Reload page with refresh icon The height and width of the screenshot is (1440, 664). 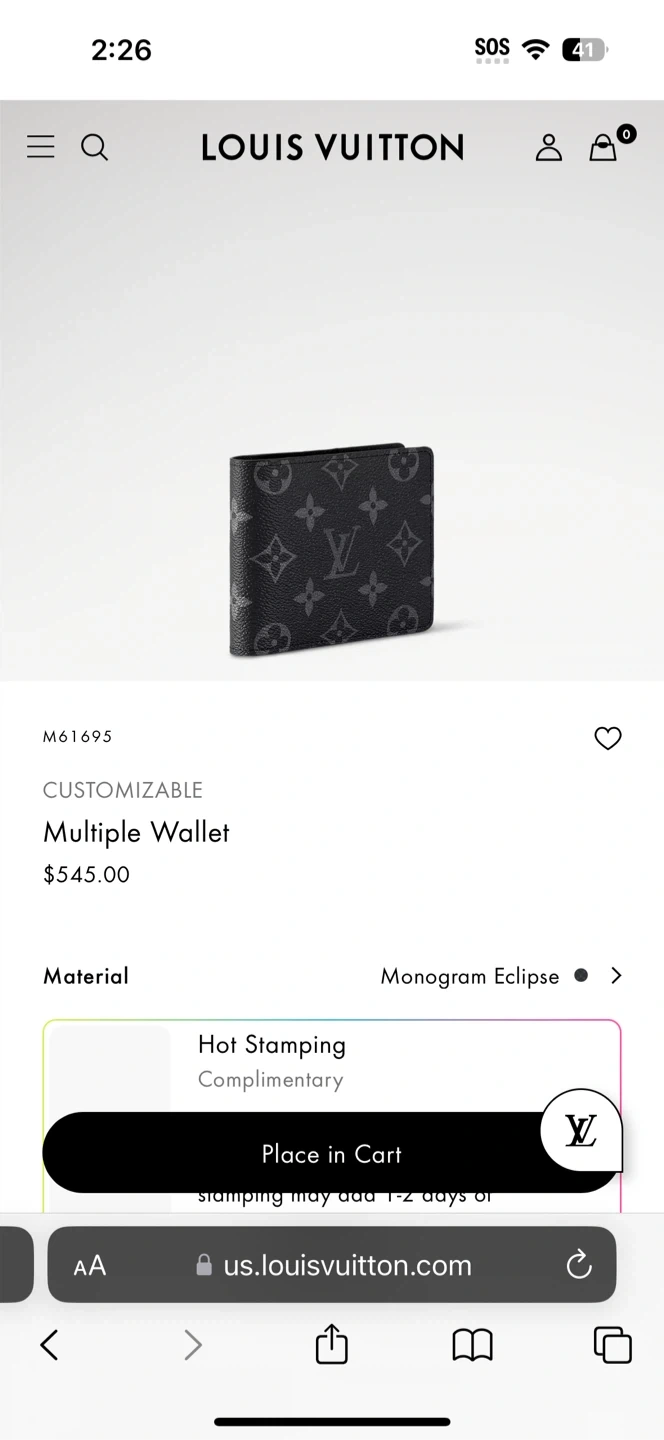[579, 1265]
